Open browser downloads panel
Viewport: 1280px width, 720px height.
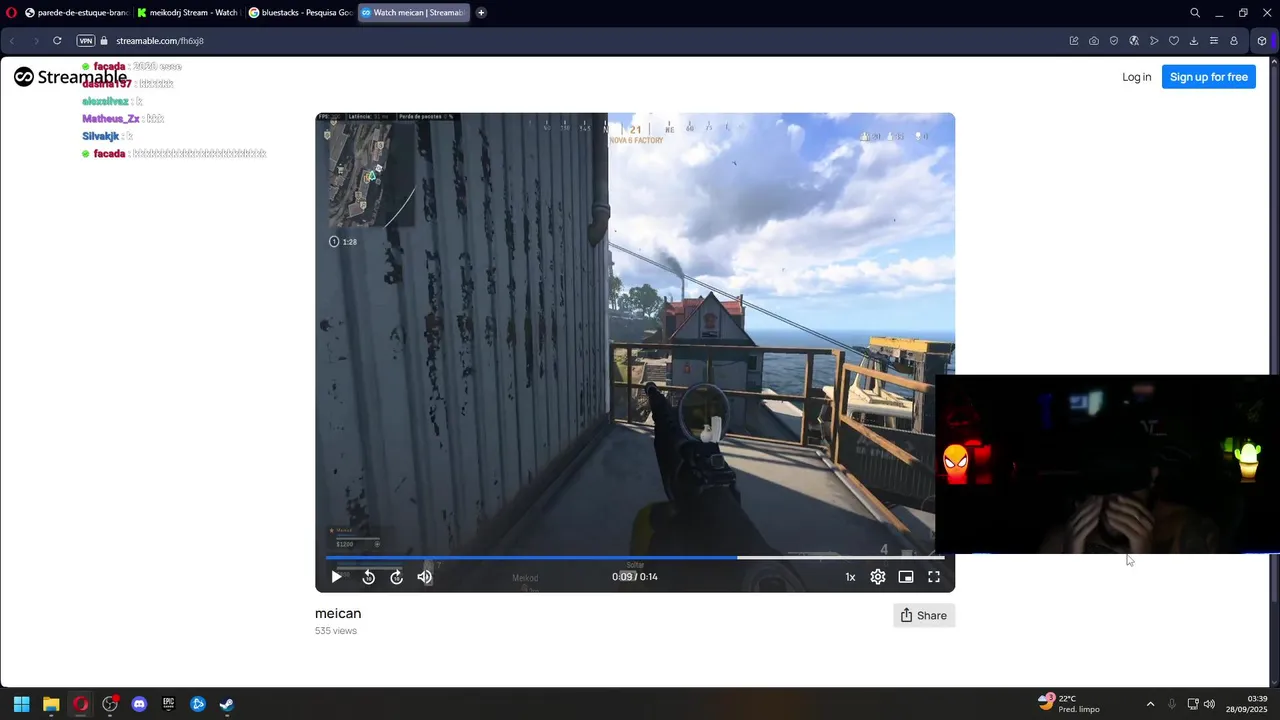(x=1194, y=41)
